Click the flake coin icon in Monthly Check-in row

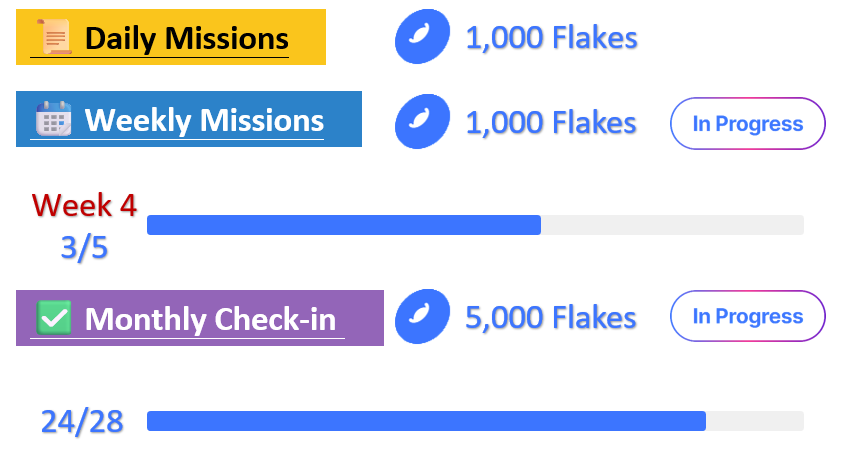coord(422,317)
